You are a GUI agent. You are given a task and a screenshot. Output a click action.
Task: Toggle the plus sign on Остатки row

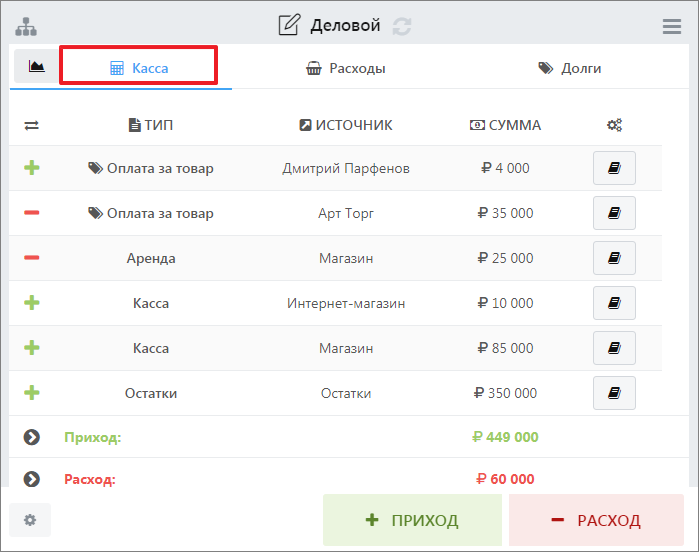click(x=31, y=393)
